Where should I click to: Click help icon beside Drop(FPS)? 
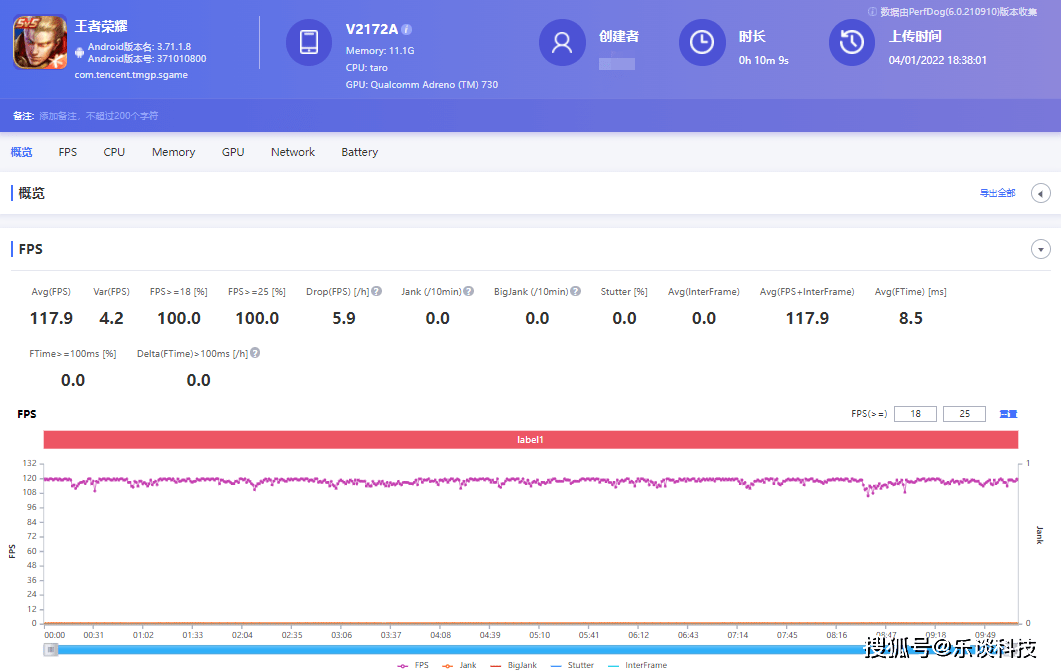pos(377,292)
